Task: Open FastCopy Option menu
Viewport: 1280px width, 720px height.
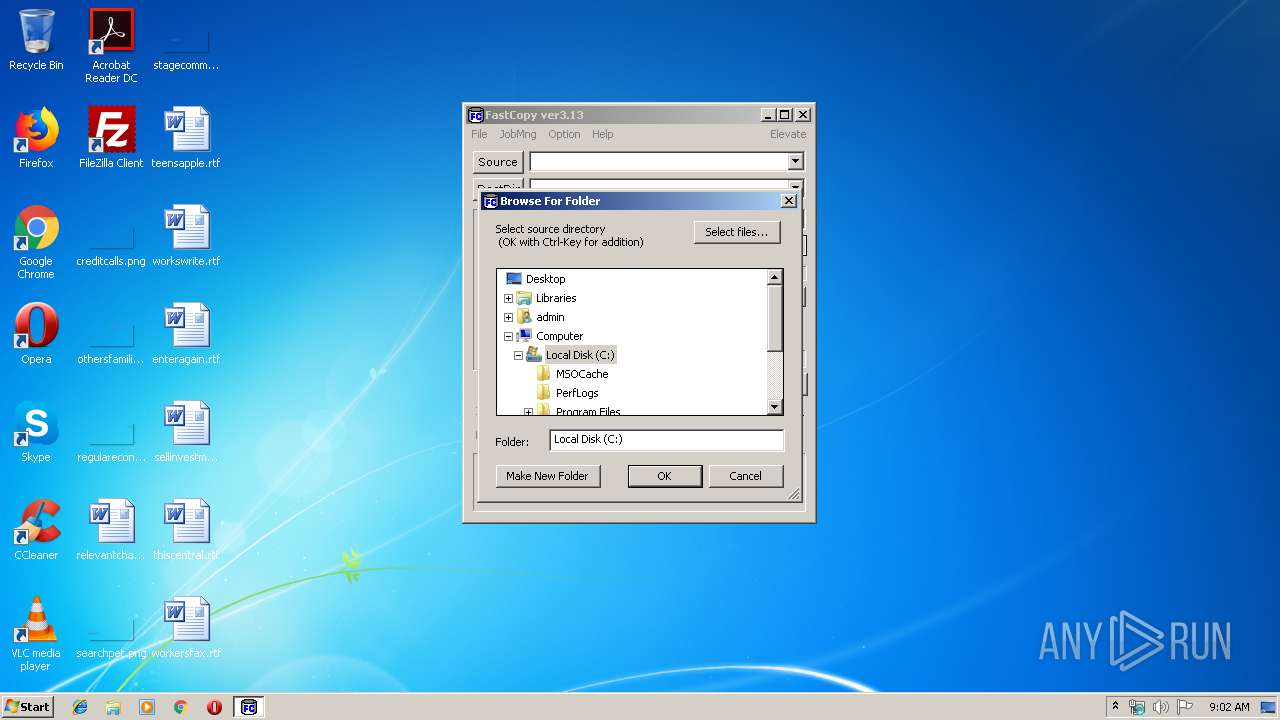Action: (x=564, y=134)
